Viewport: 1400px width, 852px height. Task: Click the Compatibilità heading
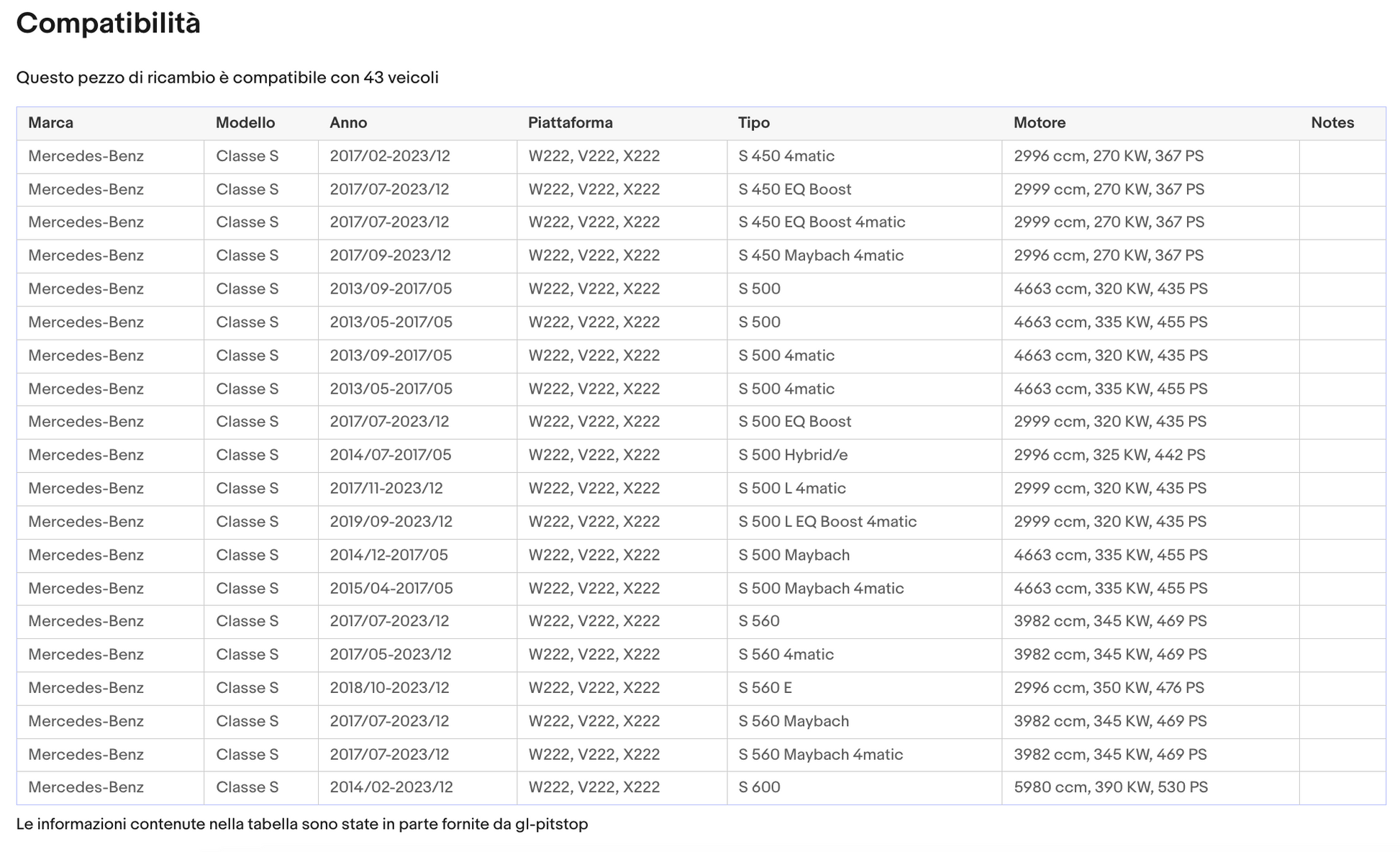pos(108,23)
